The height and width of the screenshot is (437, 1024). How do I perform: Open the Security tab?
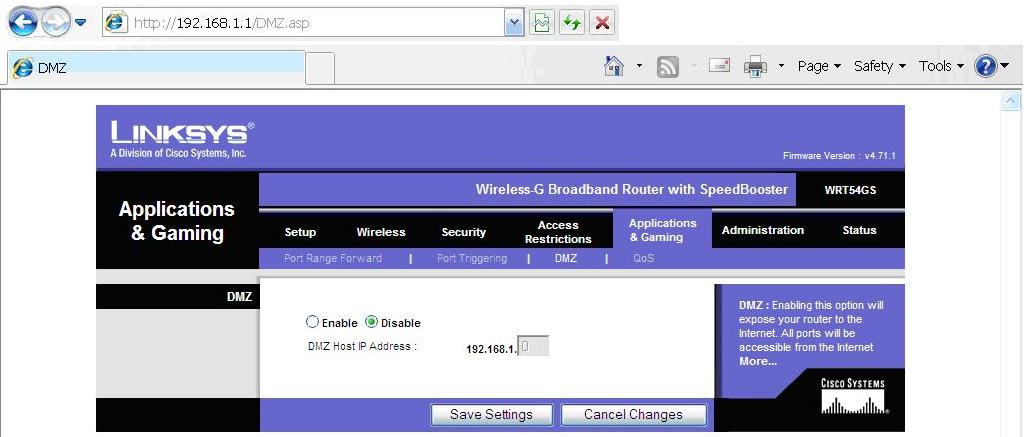pyautogui.click(x=464, y=232)
